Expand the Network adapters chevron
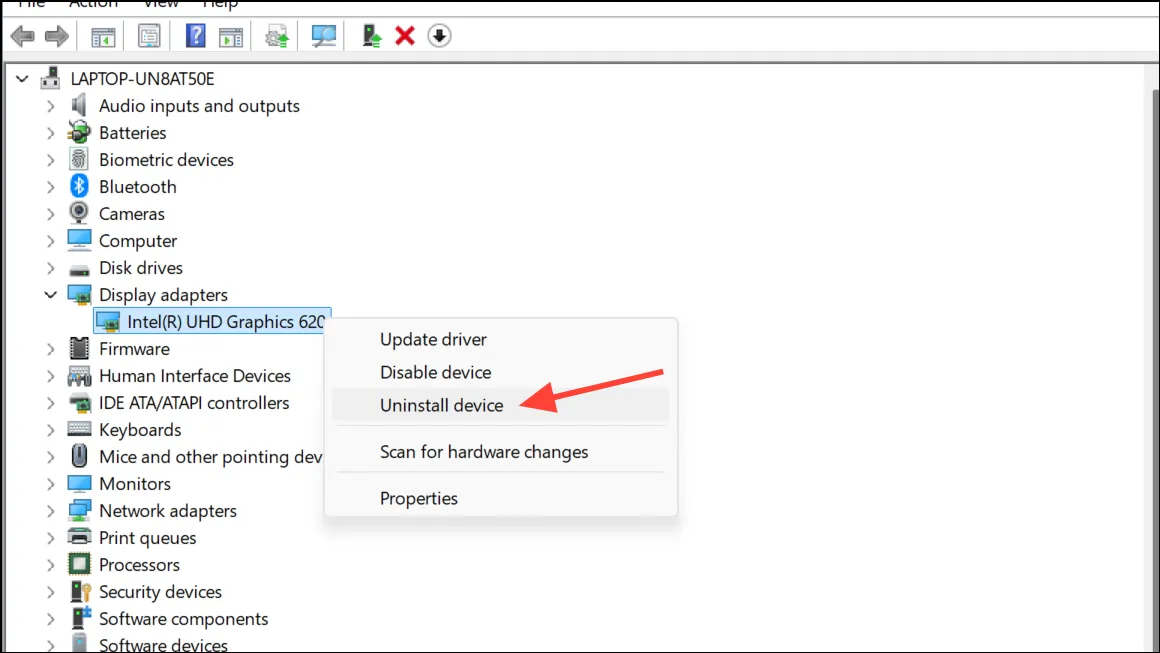This screenshot has height=653, width=1160. (50, 511)
